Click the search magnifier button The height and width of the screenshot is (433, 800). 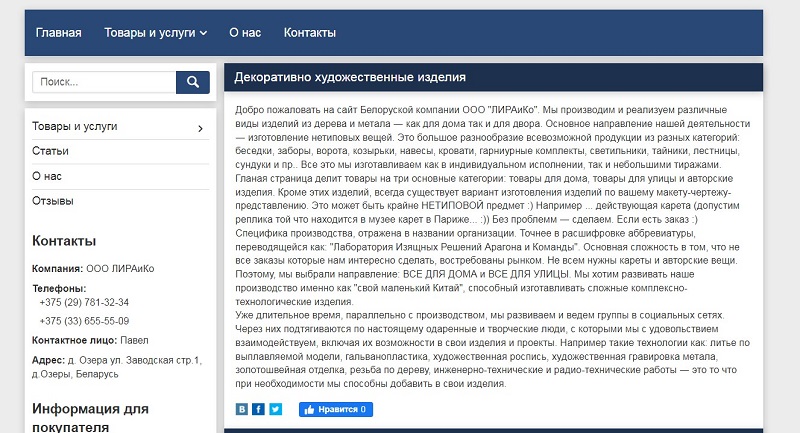click(193, 82)
